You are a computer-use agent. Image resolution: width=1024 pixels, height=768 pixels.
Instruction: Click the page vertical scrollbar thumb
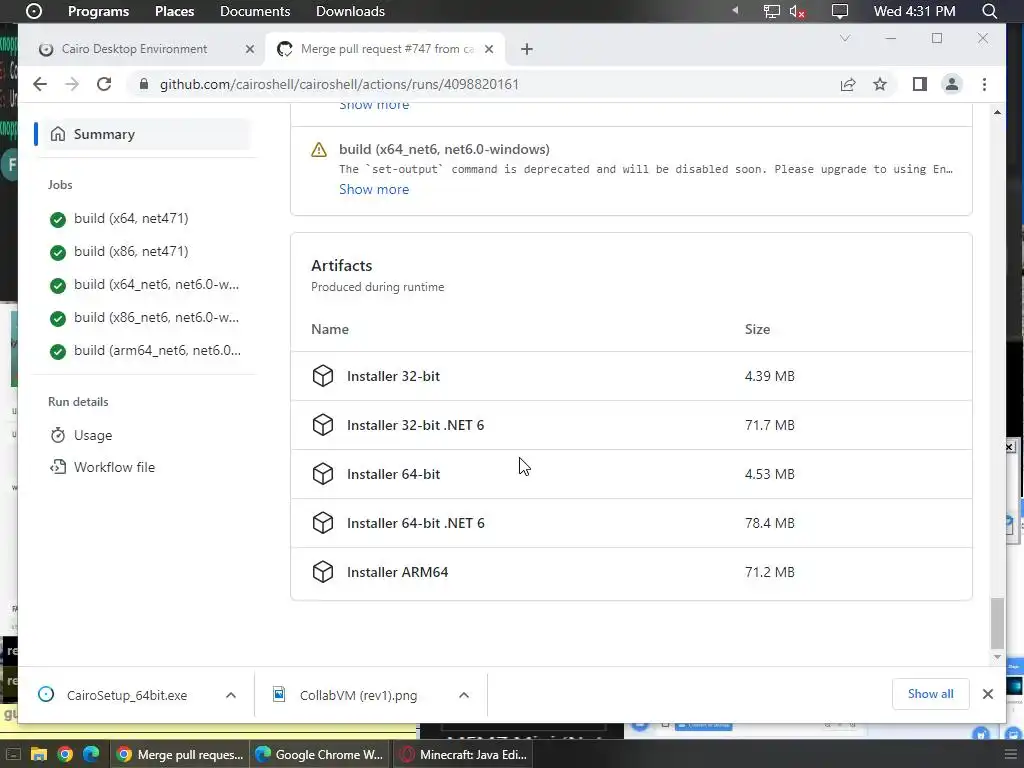pyautogui.click(x=997, y=623)
